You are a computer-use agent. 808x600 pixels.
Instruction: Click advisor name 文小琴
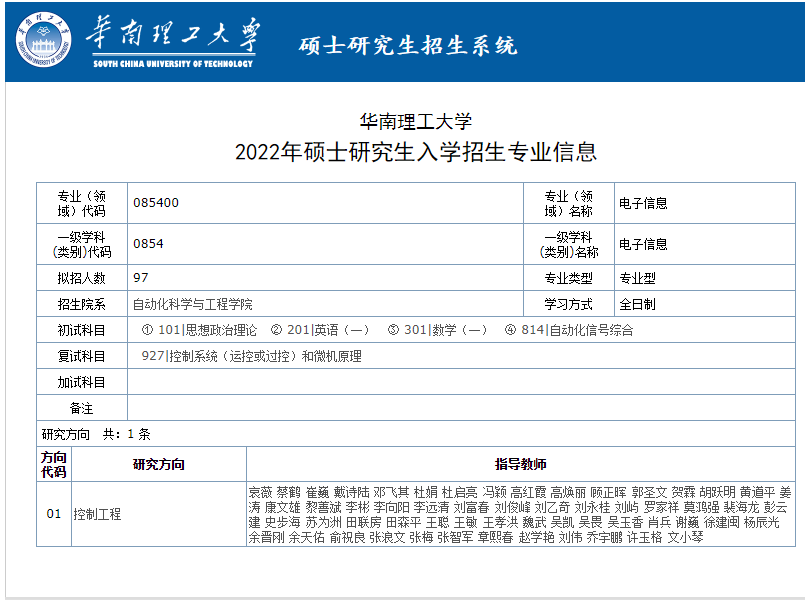(686, 538)
